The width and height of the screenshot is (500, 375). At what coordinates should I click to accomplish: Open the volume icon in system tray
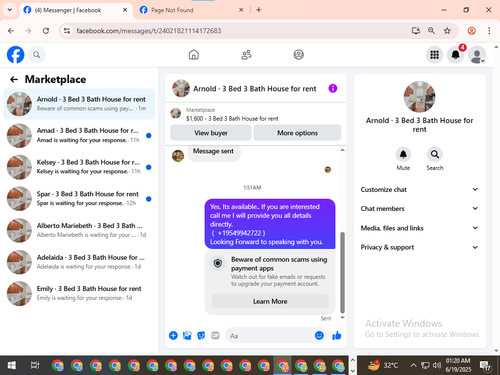point(437,365)
